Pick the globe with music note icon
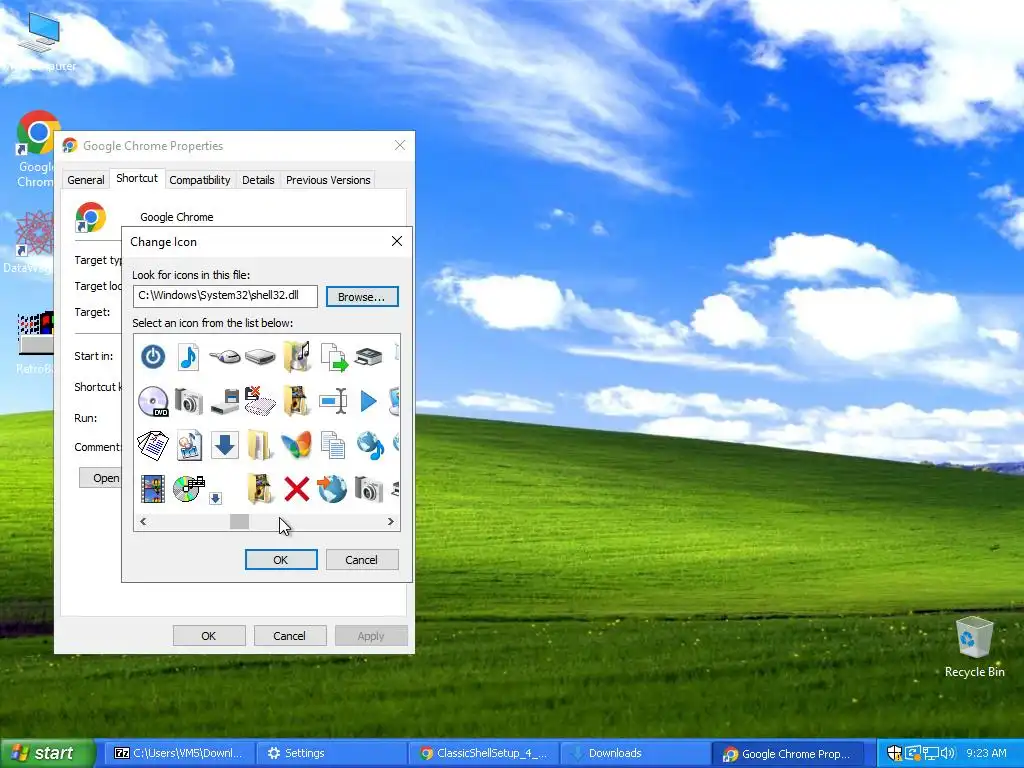Image resolution: width=1024 pixels, height=768 pixels. point(370,445)
